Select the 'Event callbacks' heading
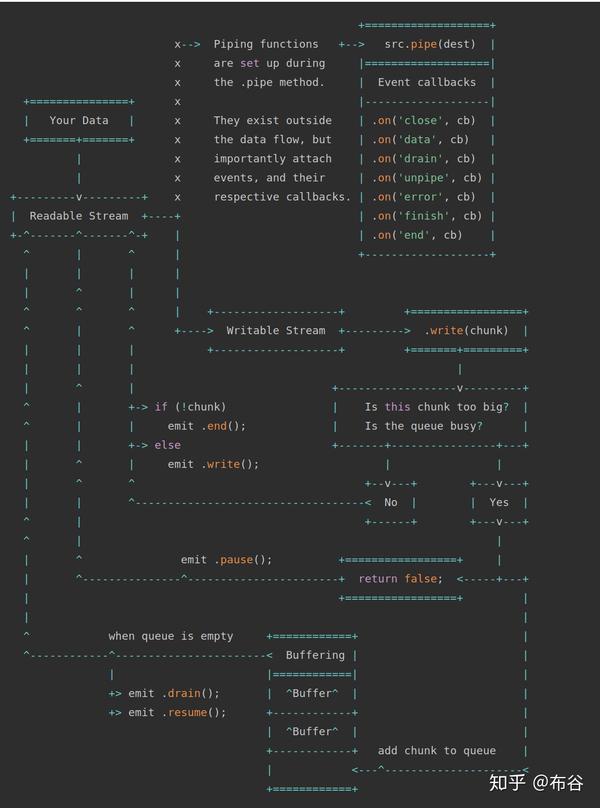The height and width of the screenshot is (808, 600). pyautogui.click(x=427, y=82)
